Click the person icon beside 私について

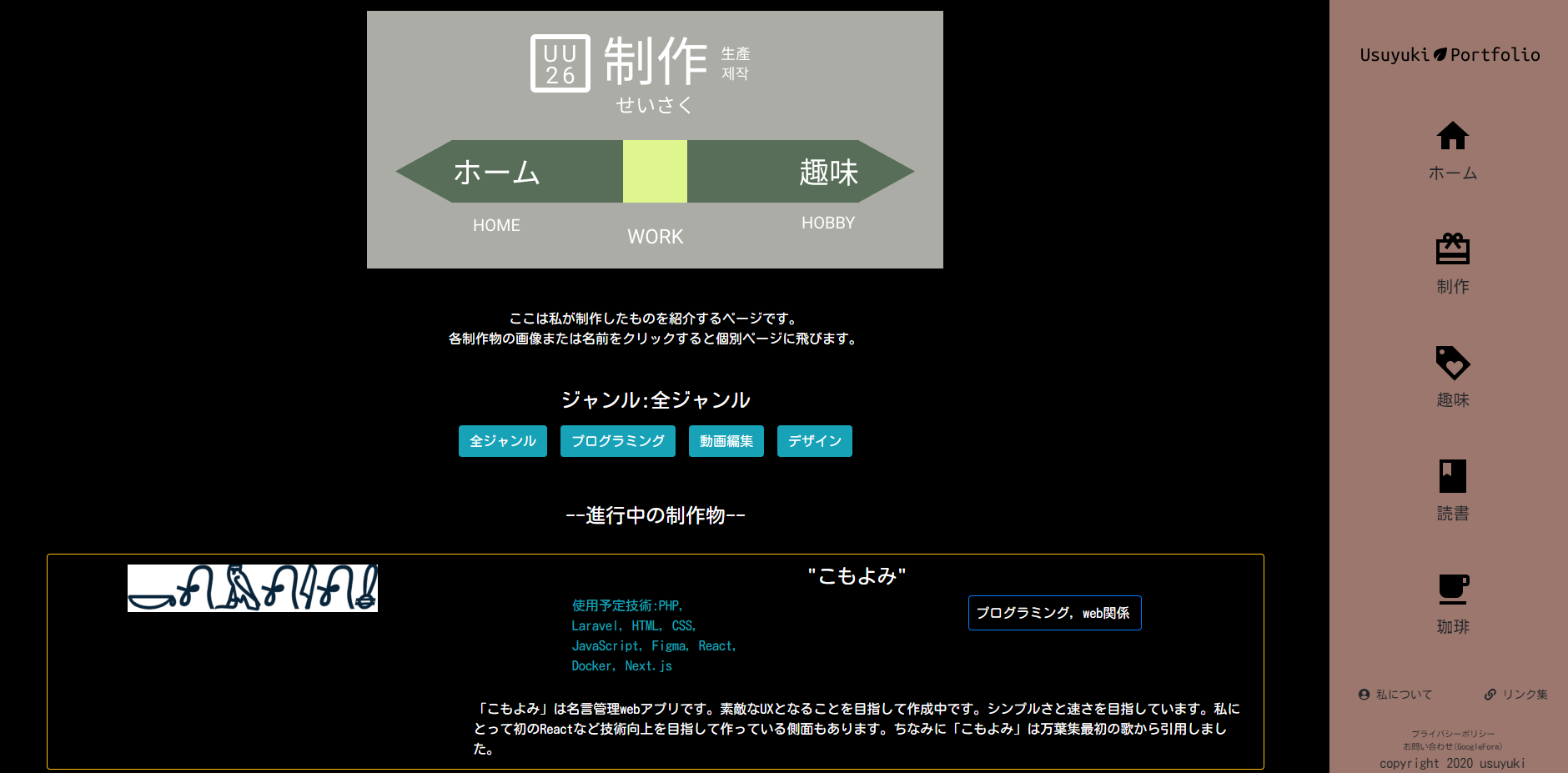point(1363,694)
